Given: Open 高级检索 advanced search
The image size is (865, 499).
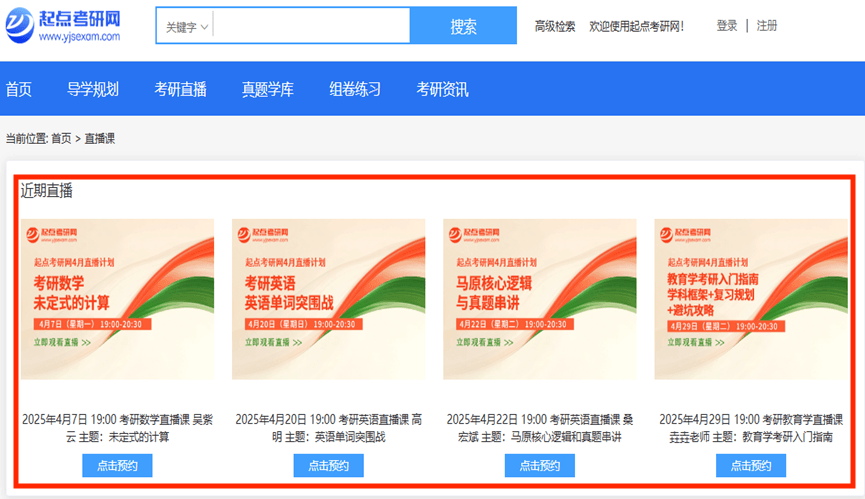Looking at the screenshot, I should pos(555,26).
